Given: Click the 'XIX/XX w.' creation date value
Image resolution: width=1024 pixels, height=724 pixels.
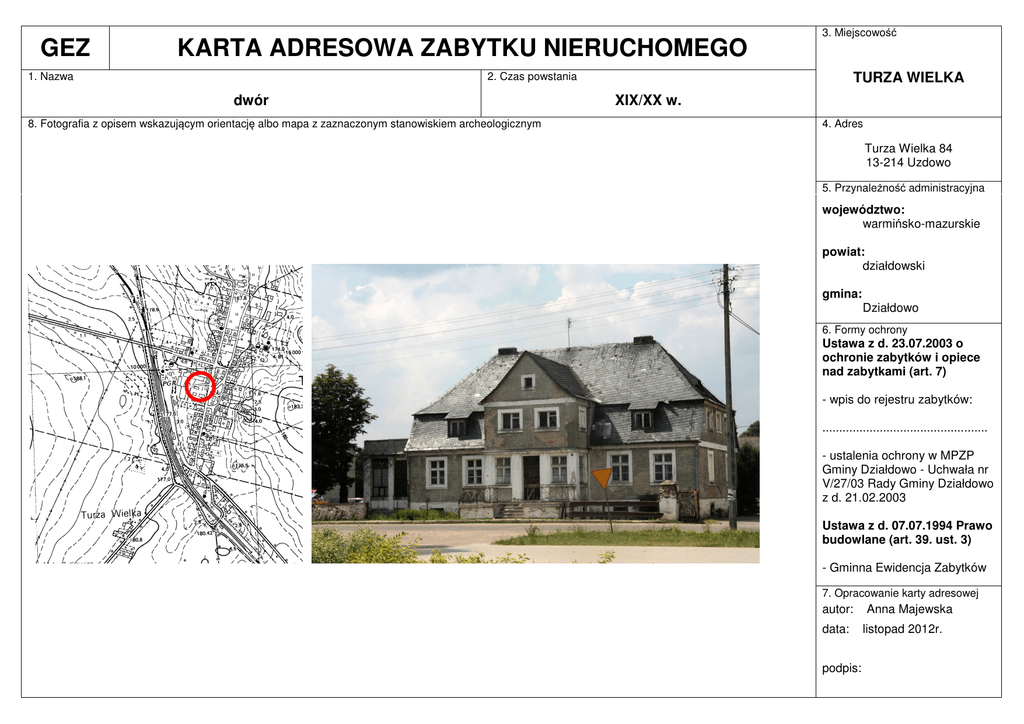Looking at the screenshot, I should coord(647,100).
